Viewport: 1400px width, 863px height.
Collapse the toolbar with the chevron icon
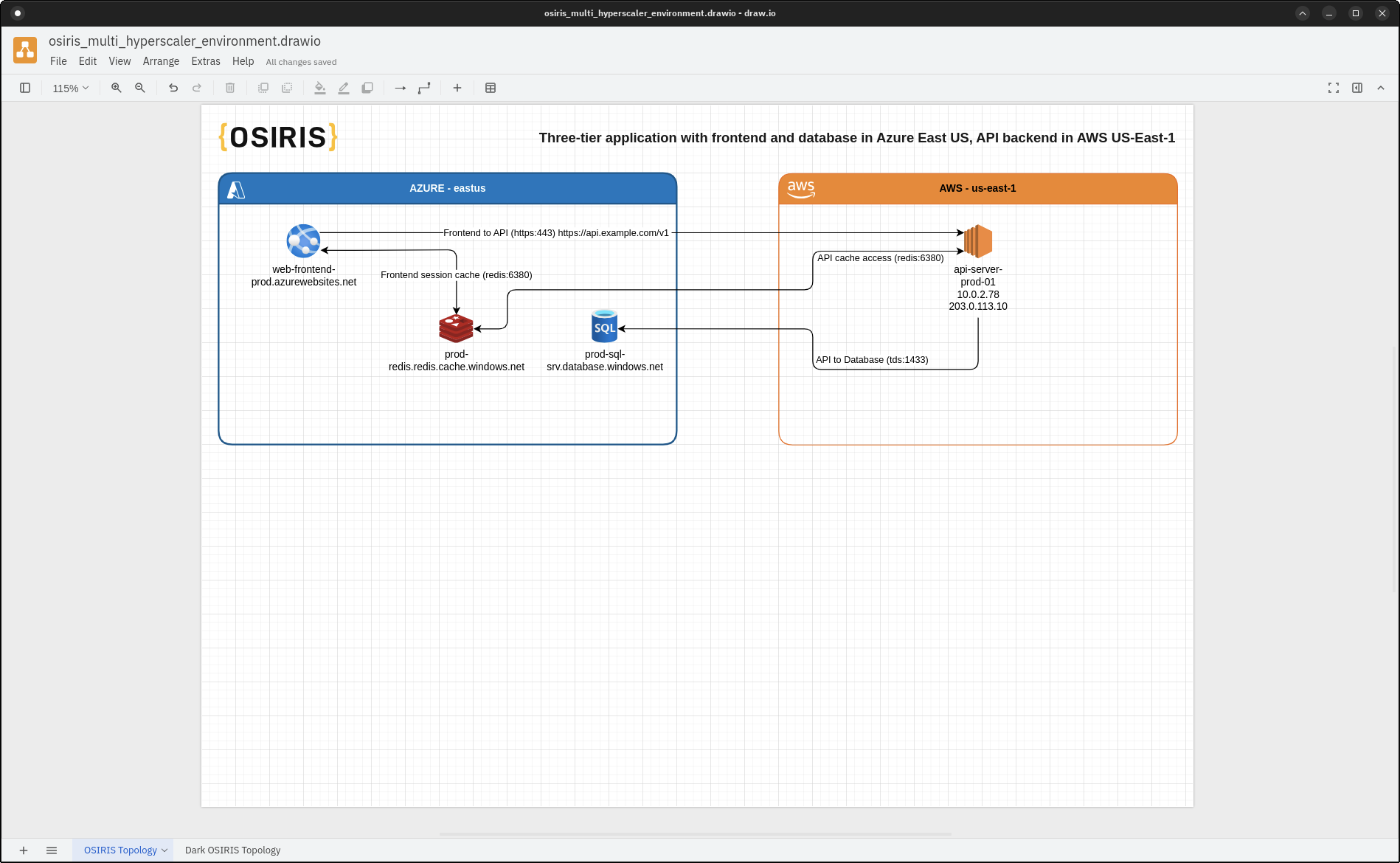click(1381, 88)
